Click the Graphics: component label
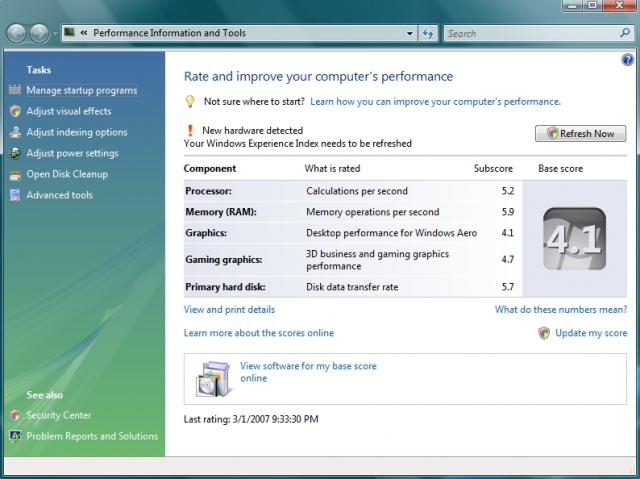The image size is (640, 479). 206,233
